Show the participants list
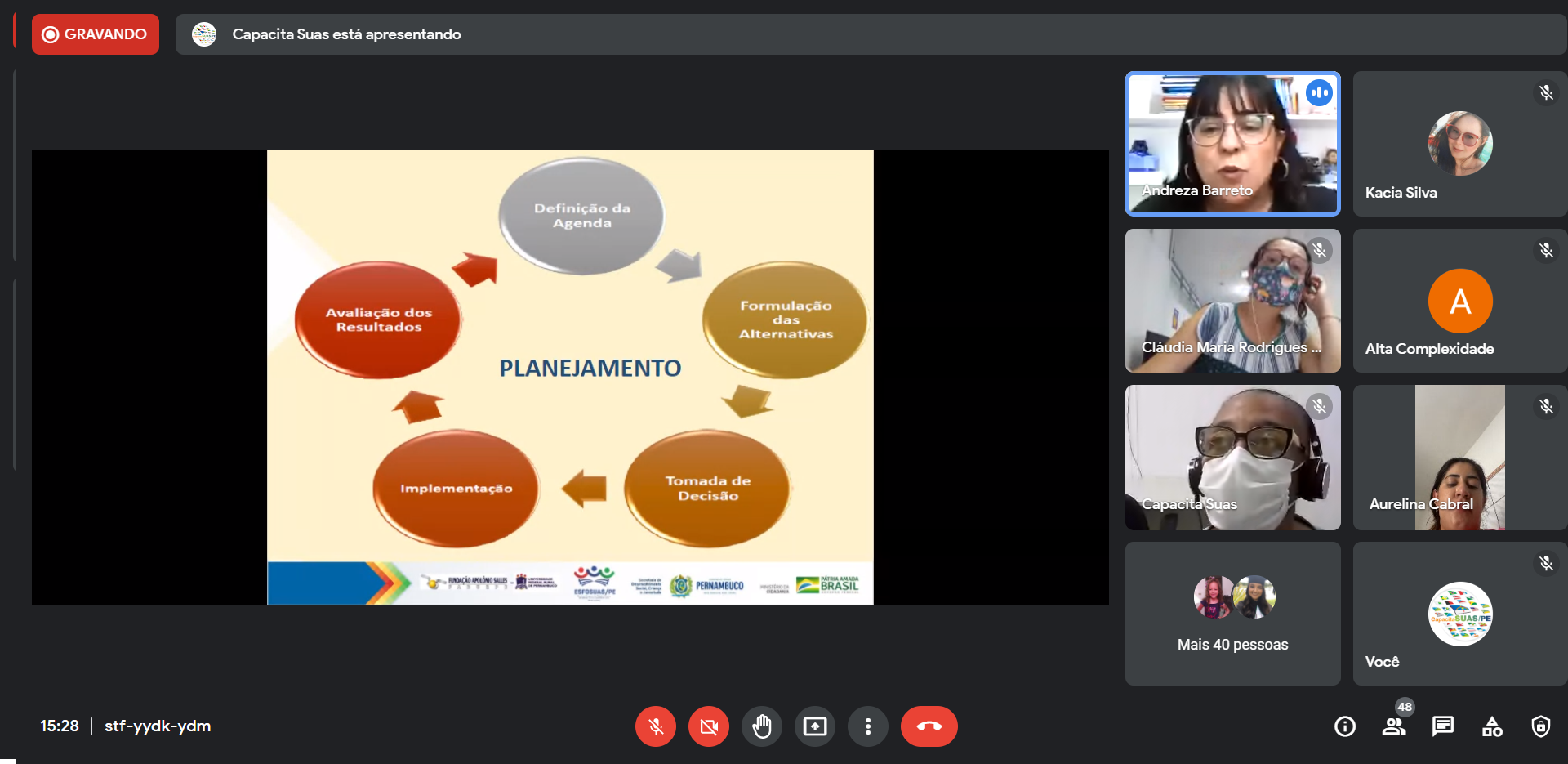The width and height of the screenshot is (1568, 764). click(x=1393, y=726)
